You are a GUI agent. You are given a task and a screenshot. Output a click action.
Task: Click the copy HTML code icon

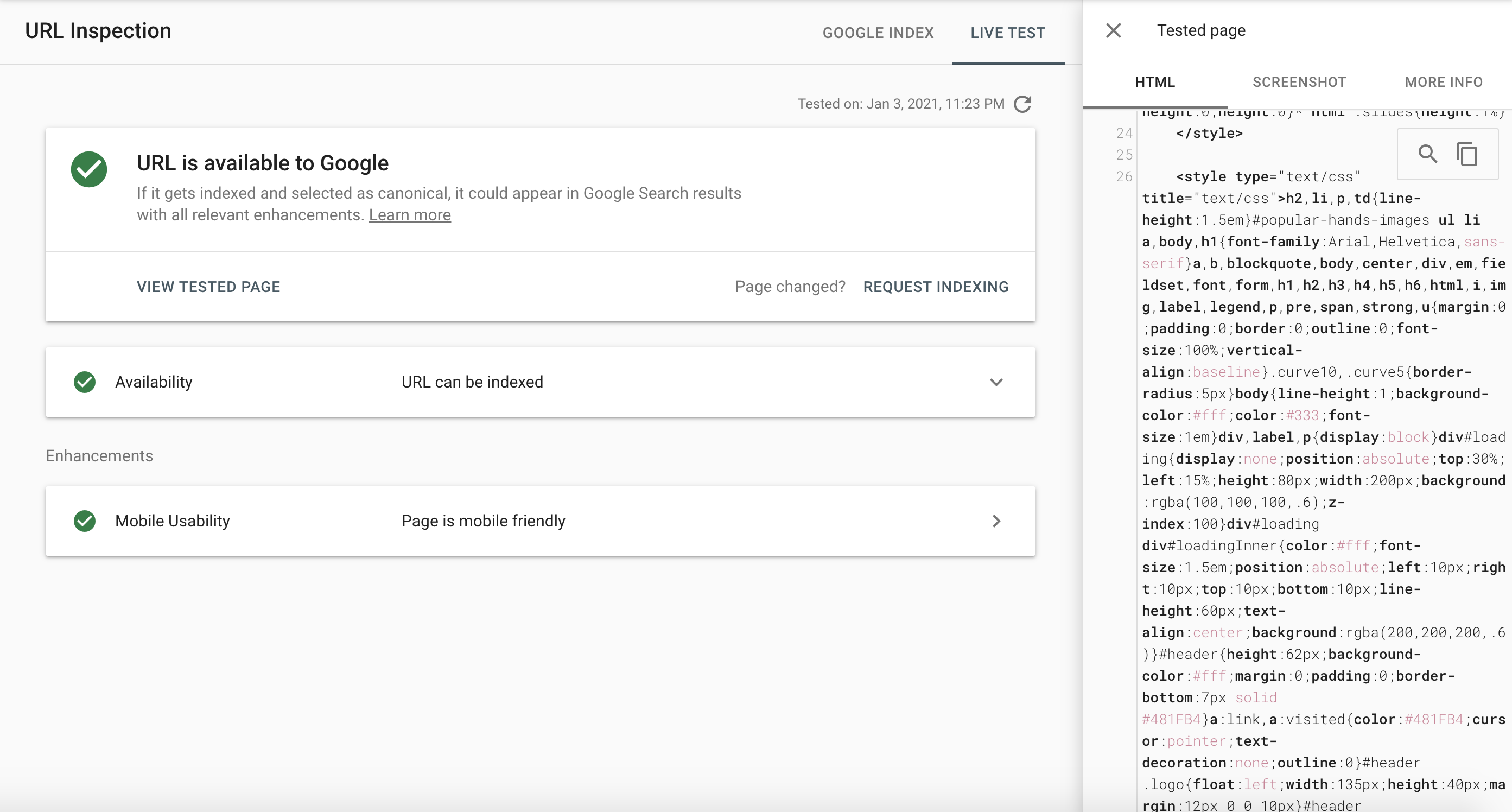point(1467,154)
